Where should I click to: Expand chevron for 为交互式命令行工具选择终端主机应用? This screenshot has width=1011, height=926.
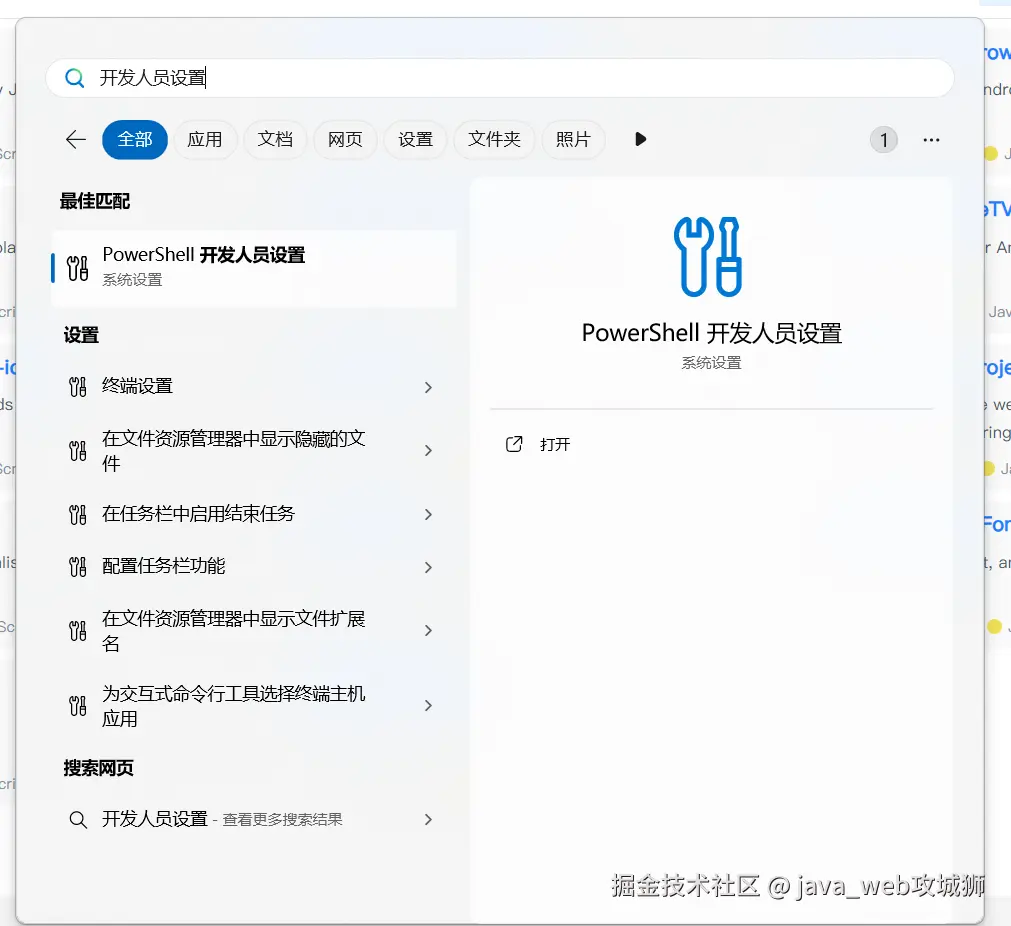[428, 706]
